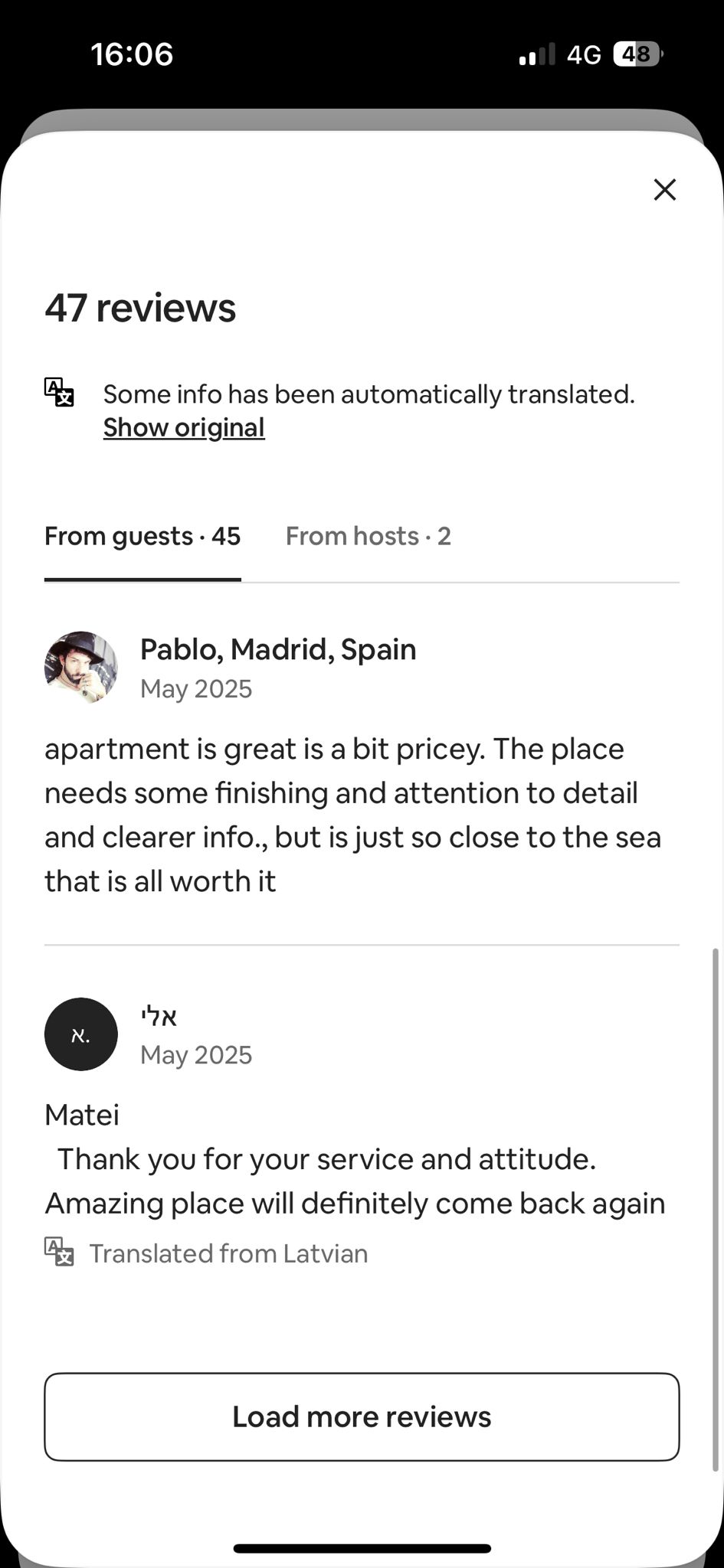
Task: Tap the translation icon beside automatic translation notice
Action: coord(59,392)
